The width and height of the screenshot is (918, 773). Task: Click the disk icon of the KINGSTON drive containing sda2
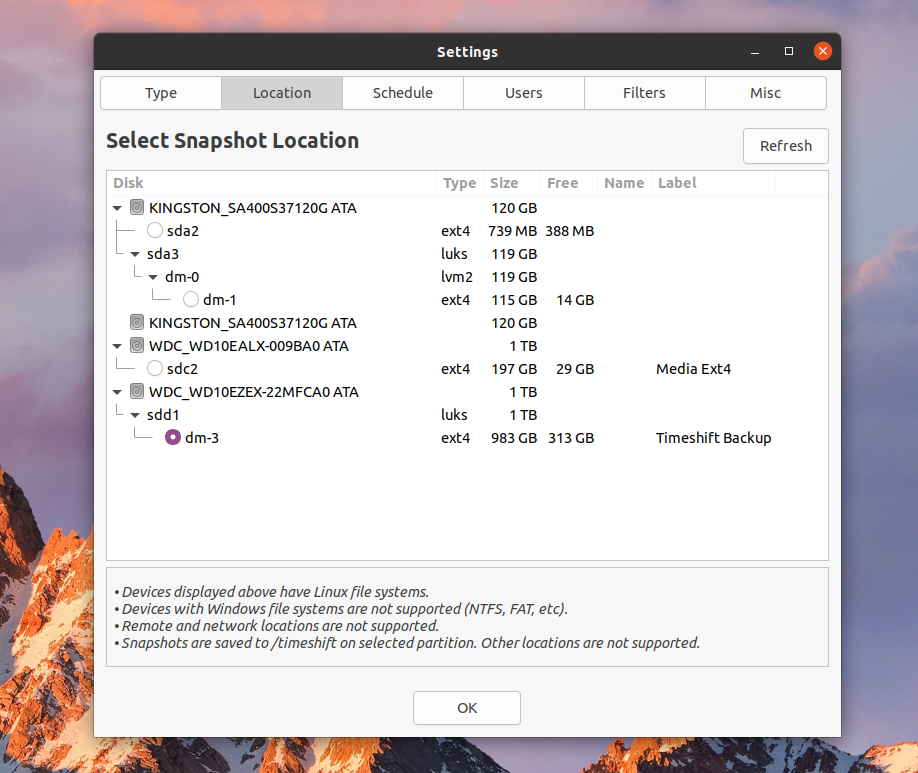[137, 208]
